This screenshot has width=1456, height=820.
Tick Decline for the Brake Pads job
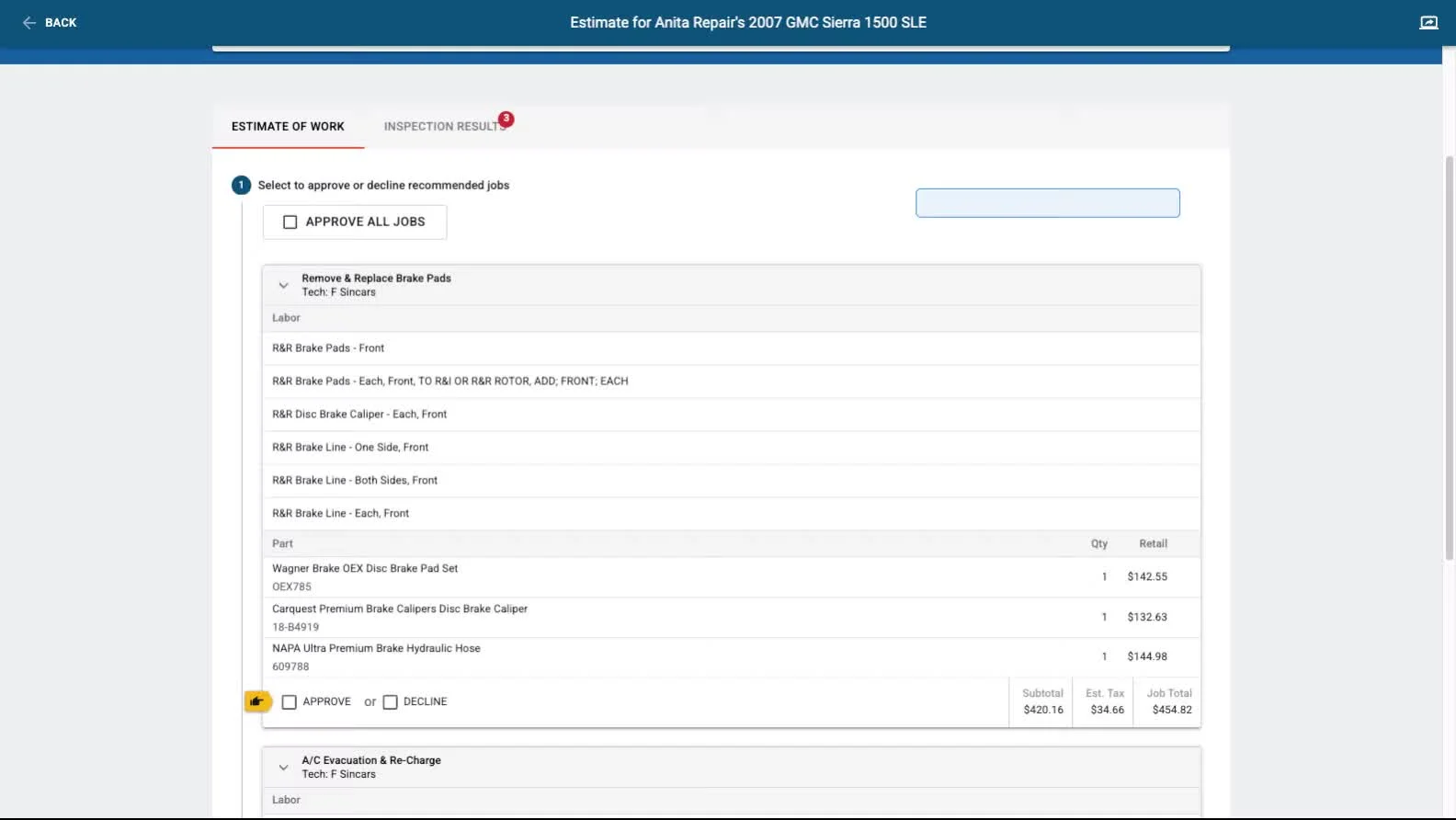point(391,702)
